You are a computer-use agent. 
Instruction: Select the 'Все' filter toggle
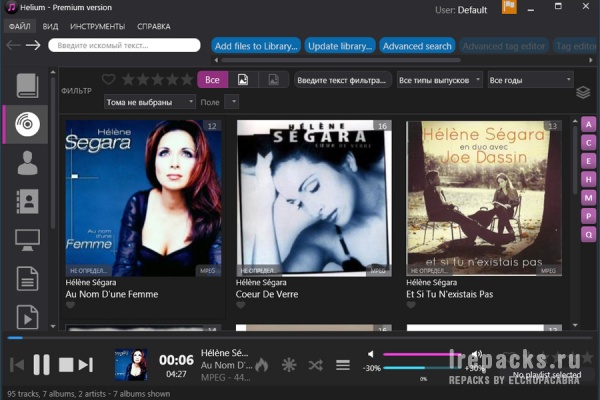[212, 80]
